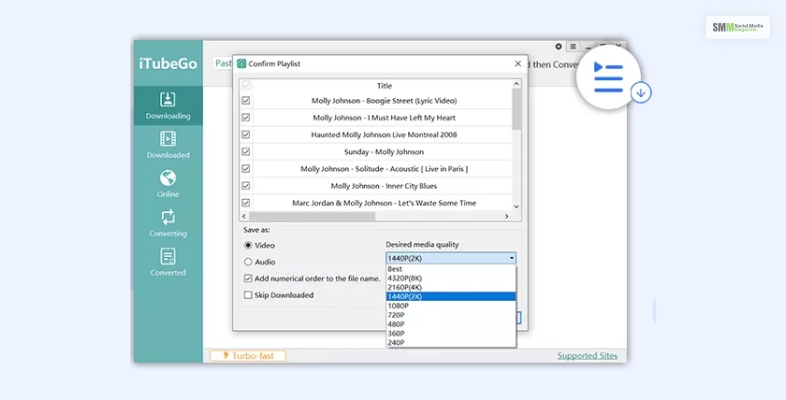Uncheck Molly Johnson - I Must Have Left My Heart
786x400 pixels.
click(x=246, y=118)
